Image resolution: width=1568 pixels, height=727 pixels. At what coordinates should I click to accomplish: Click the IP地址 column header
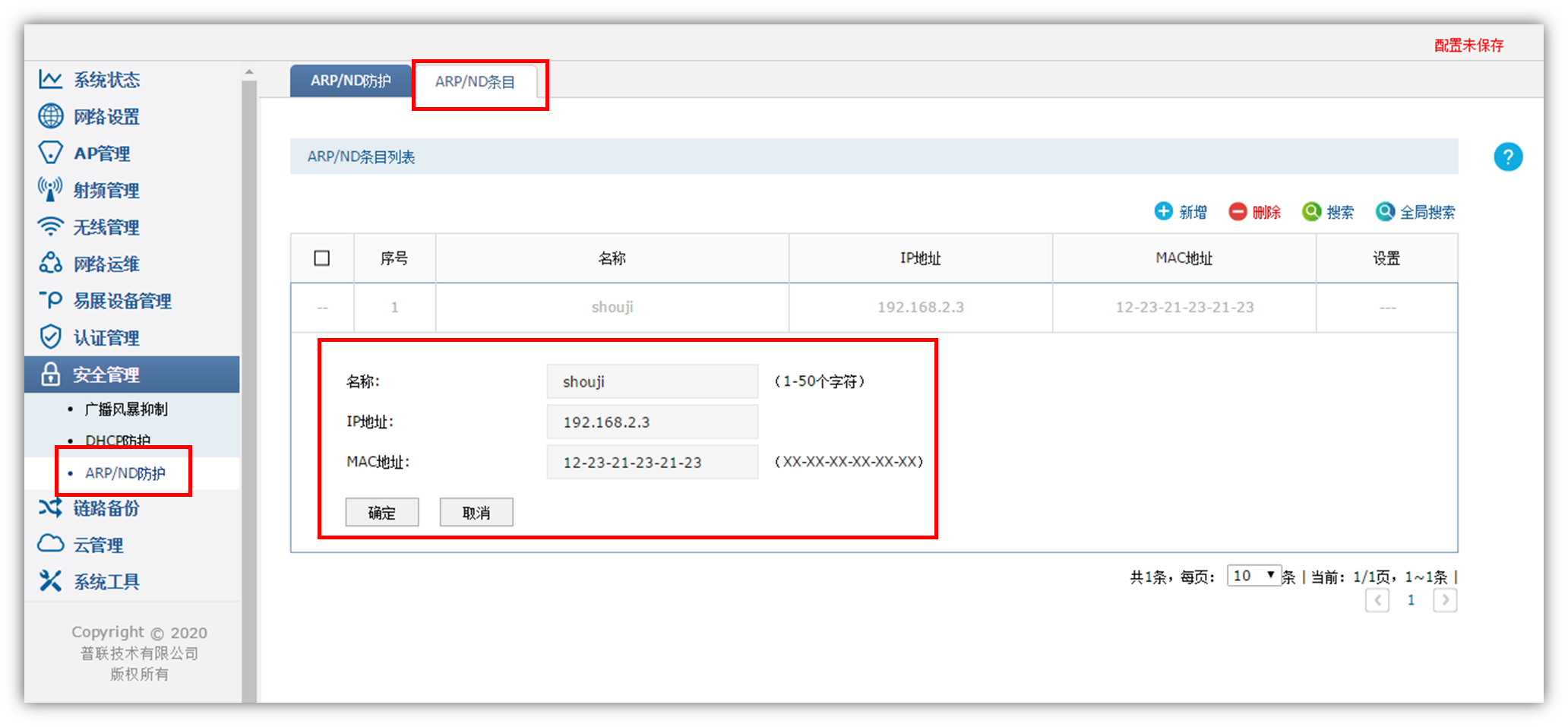(x=921, y=258)
